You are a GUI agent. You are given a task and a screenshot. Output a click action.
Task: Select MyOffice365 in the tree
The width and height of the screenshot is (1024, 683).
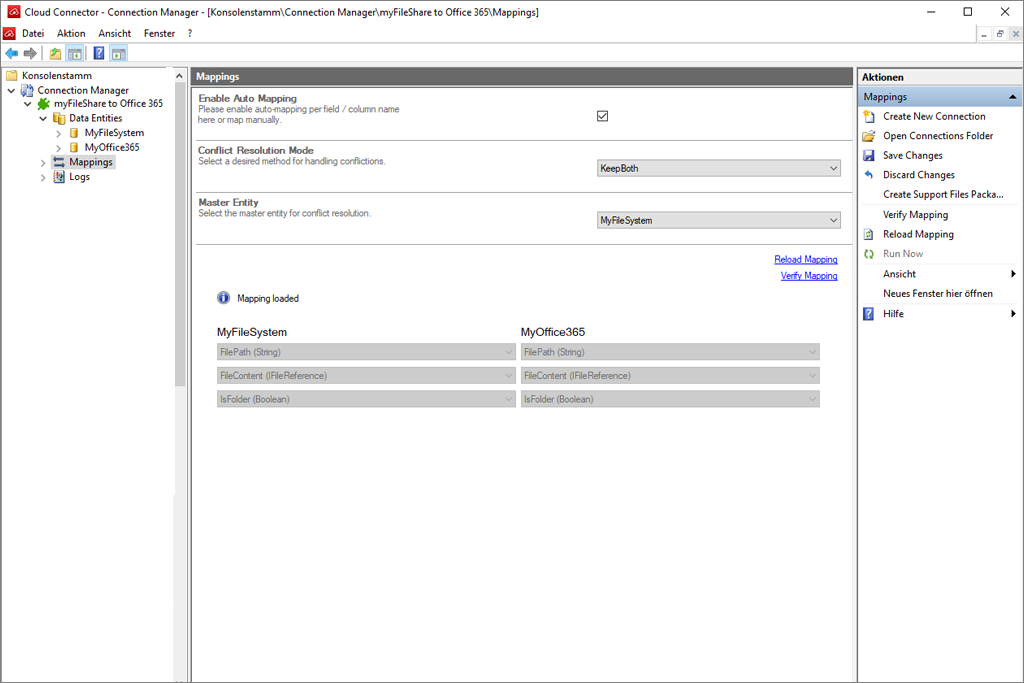pyautogui.click(x=111, y=147)
